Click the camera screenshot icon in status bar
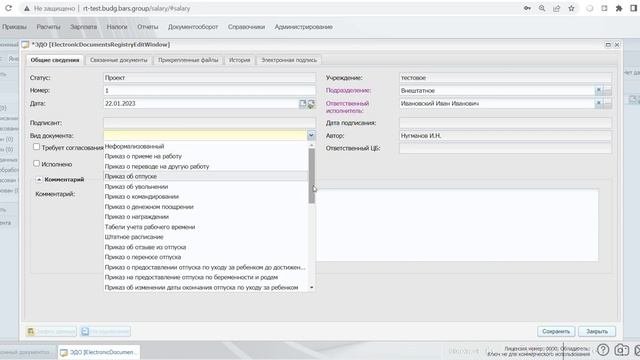 pyautogui.click(x=621, y=350)
